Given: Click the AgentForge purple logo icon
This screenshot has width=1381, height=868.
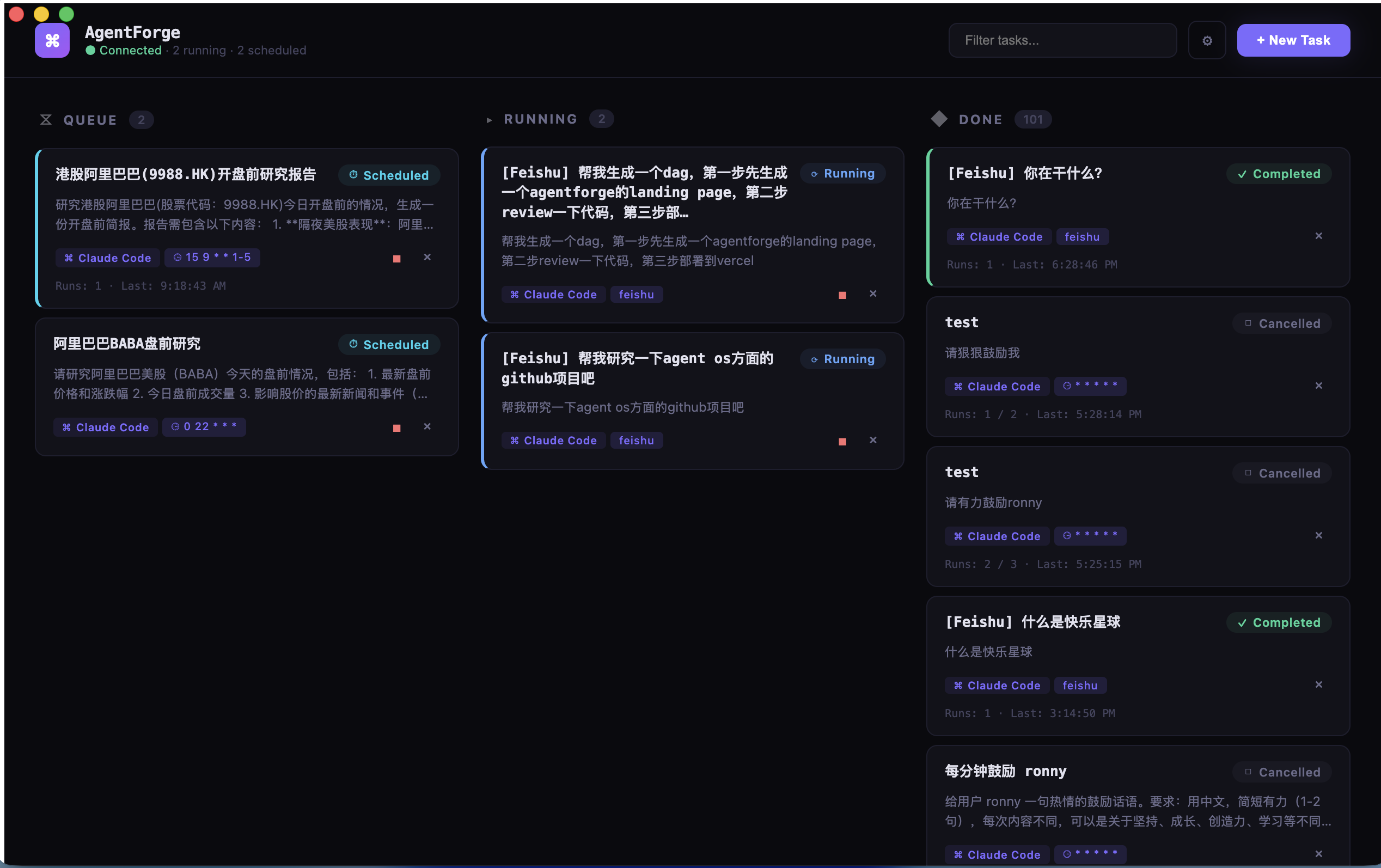Looking at the screenshot, I should [52, 40].
